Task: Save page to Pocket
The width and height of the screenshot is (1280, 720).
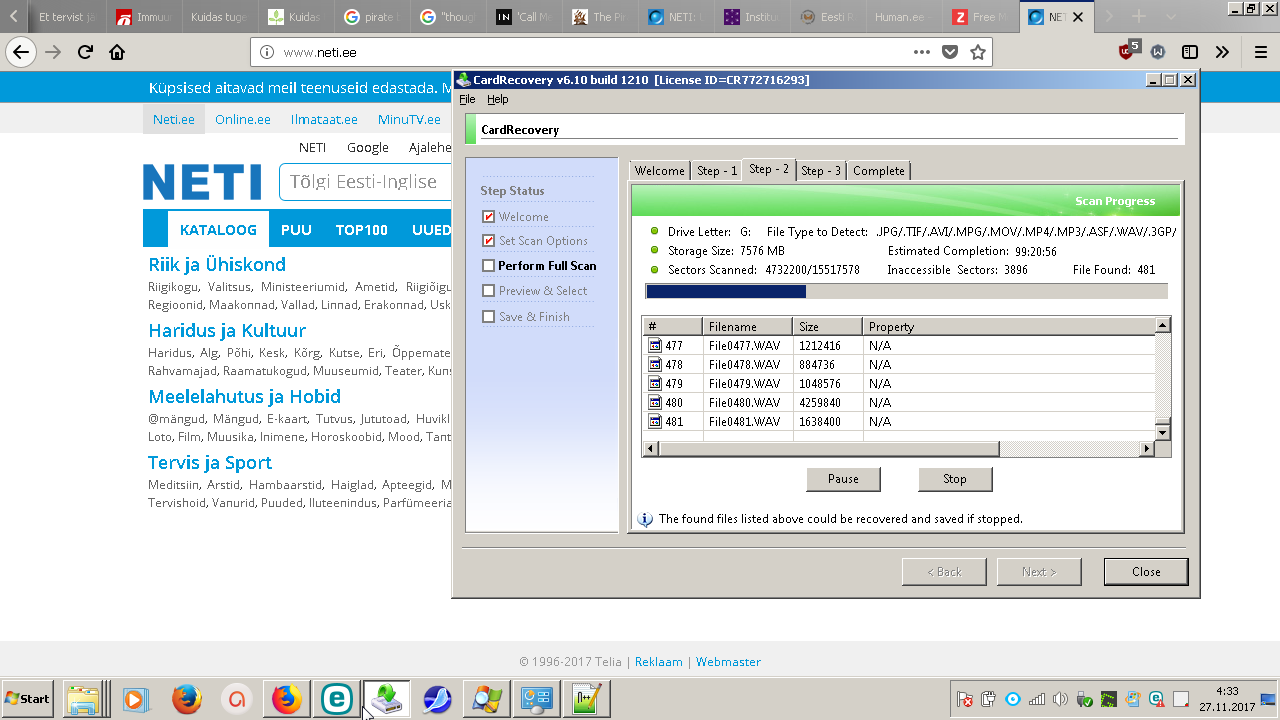Action: pyautogui.click(x=950, y=52)
